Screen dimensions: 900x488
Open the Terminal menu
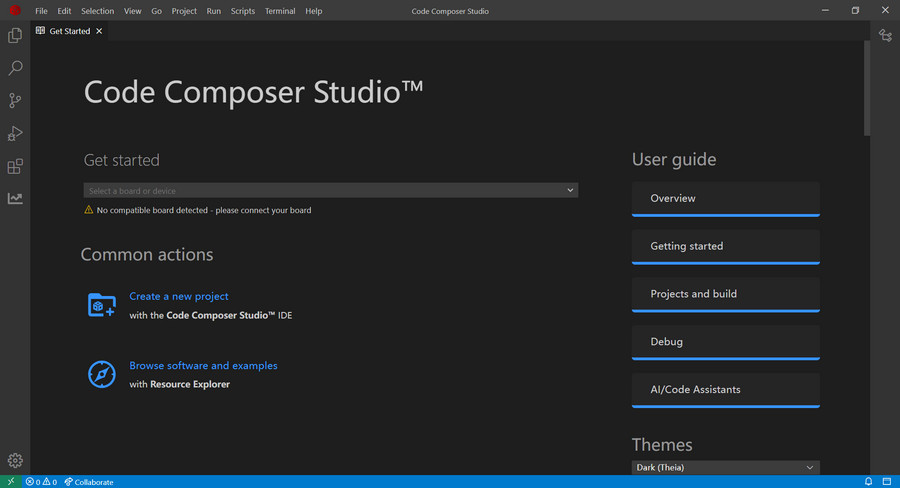[280, 11]
